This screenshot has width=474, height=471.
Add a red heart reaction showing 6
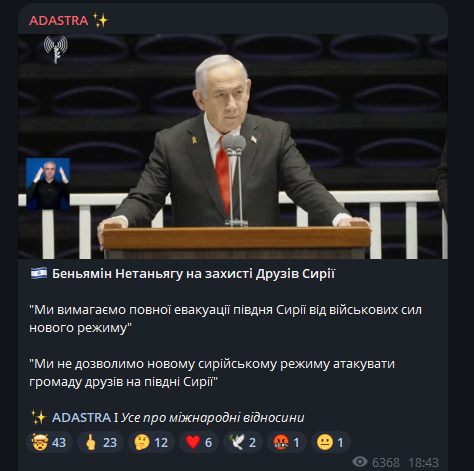point(199,442)
